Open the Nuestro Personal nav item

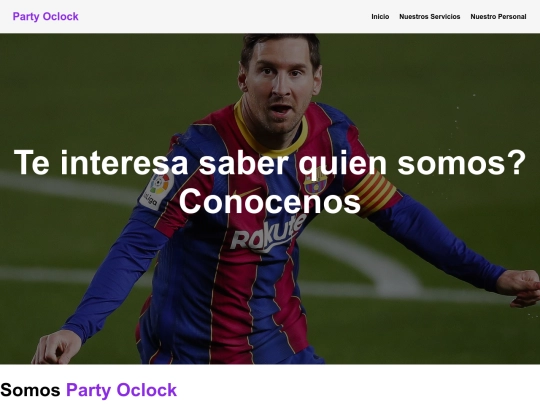point(498,17)
